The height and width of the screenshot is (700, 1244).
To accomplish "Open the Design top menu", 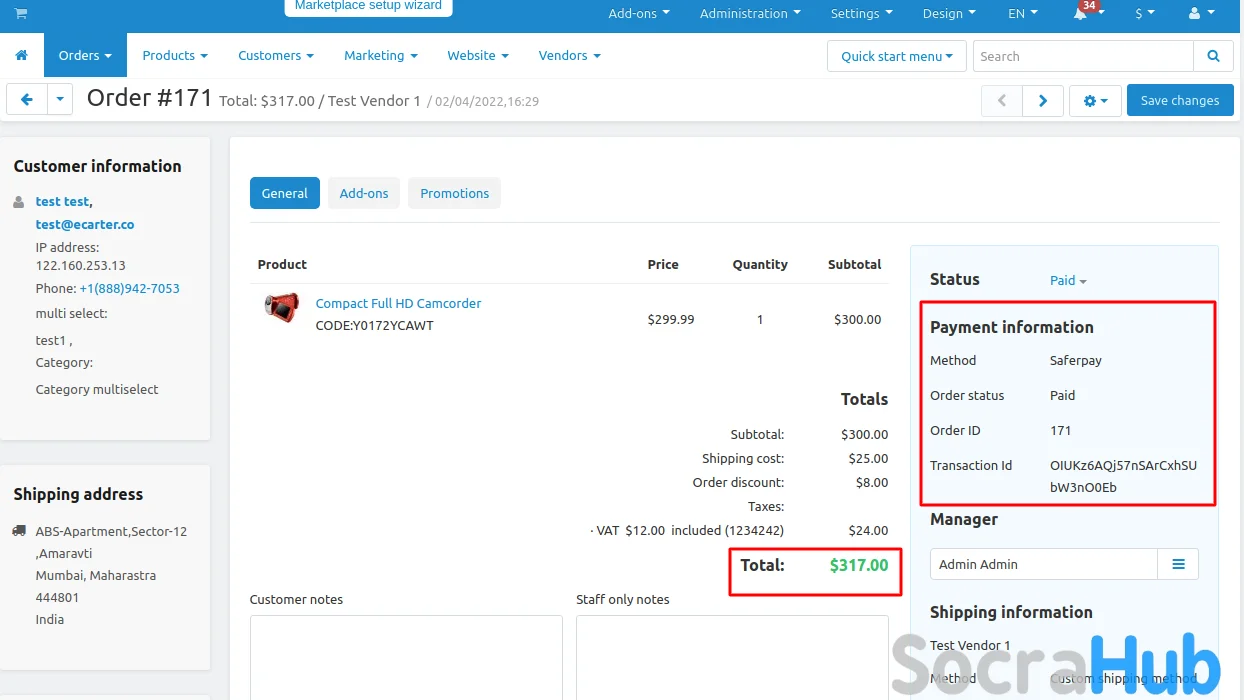I will [949, 14].
